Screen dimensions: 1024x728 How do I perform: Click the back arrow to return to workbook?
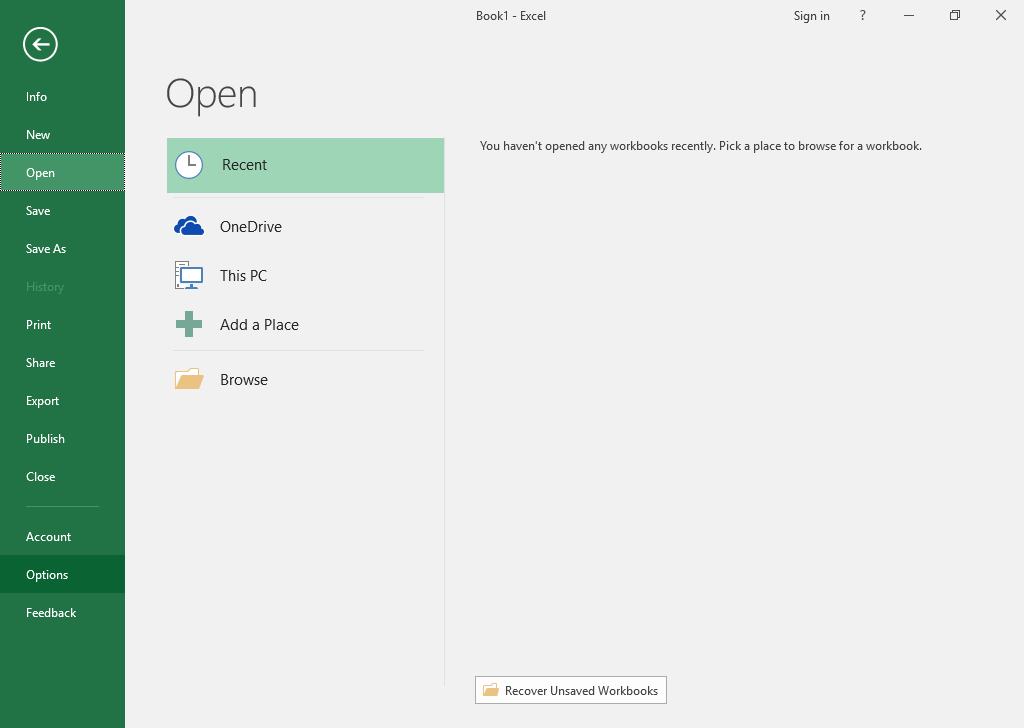coord(40,44)
